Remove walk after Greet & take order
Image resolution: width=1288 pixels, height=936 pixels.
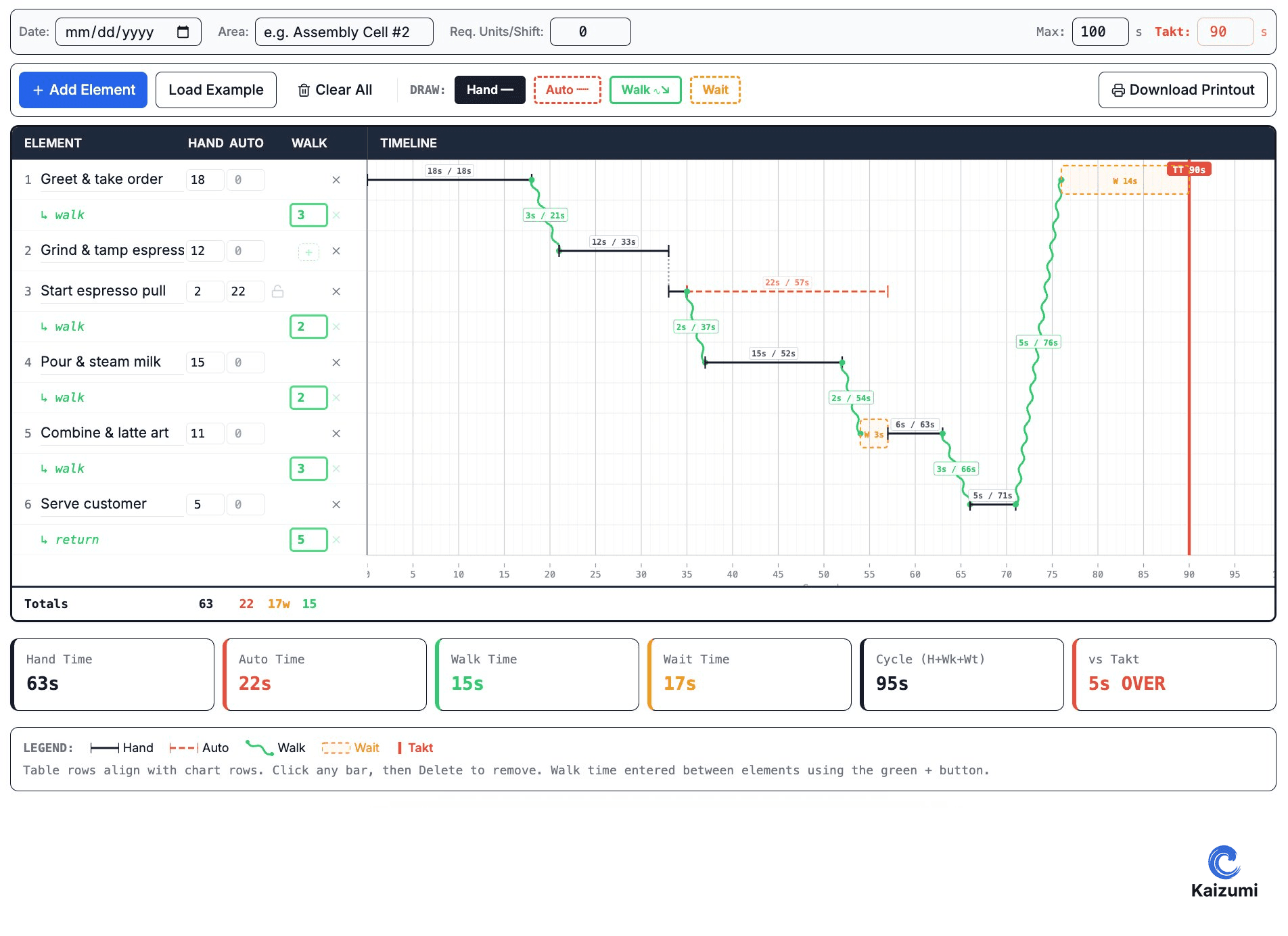337,215
